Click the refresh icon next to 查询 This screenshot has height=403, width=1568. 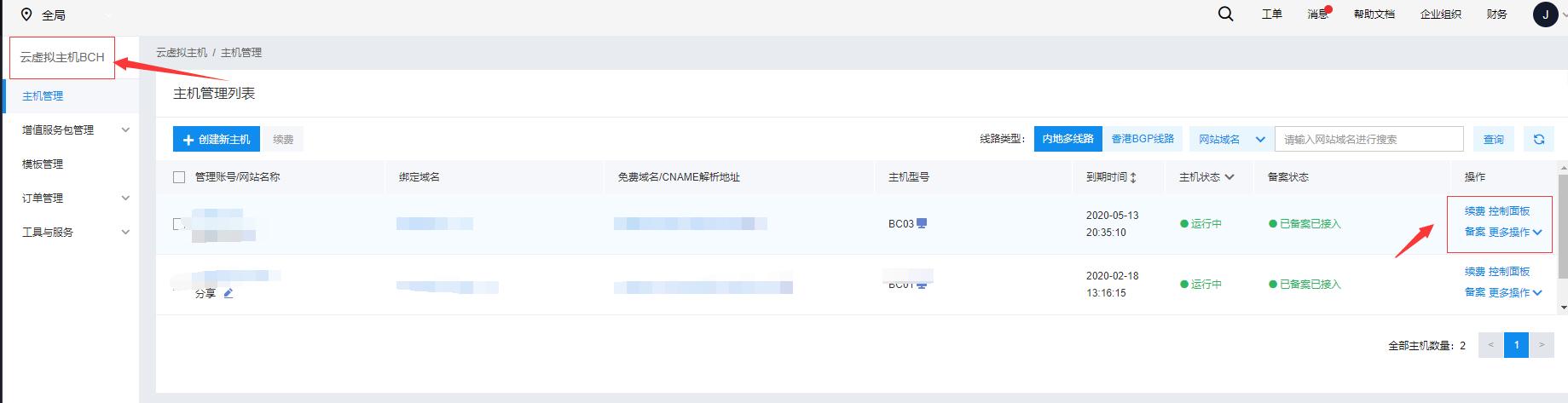[1538, 139]
